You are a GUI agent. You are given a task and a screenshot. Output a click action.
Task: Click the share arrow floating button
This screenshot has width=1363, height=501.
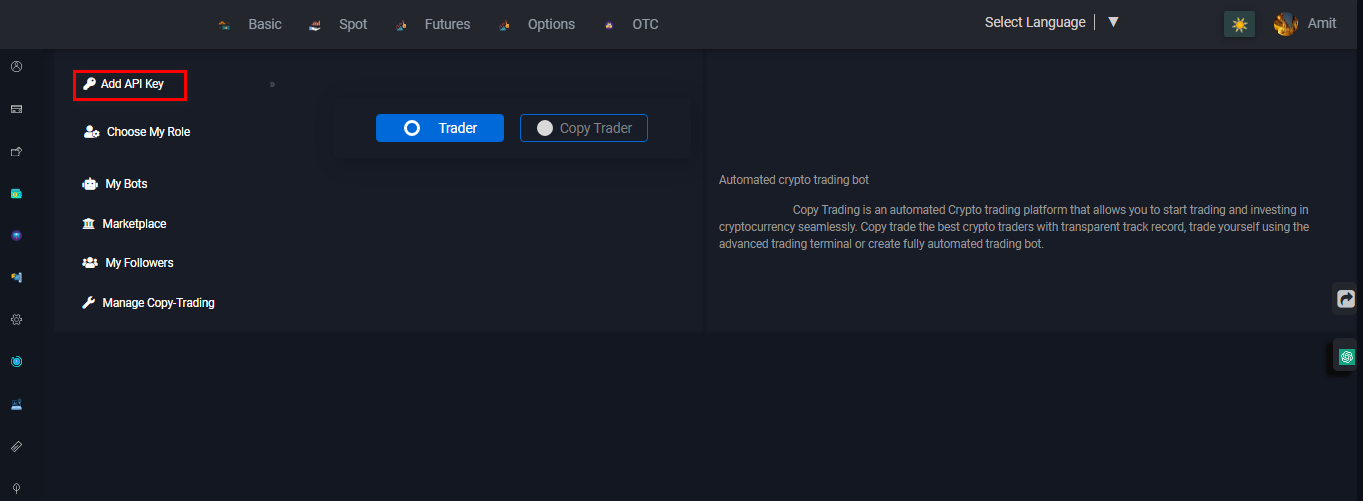[1346, 298]
